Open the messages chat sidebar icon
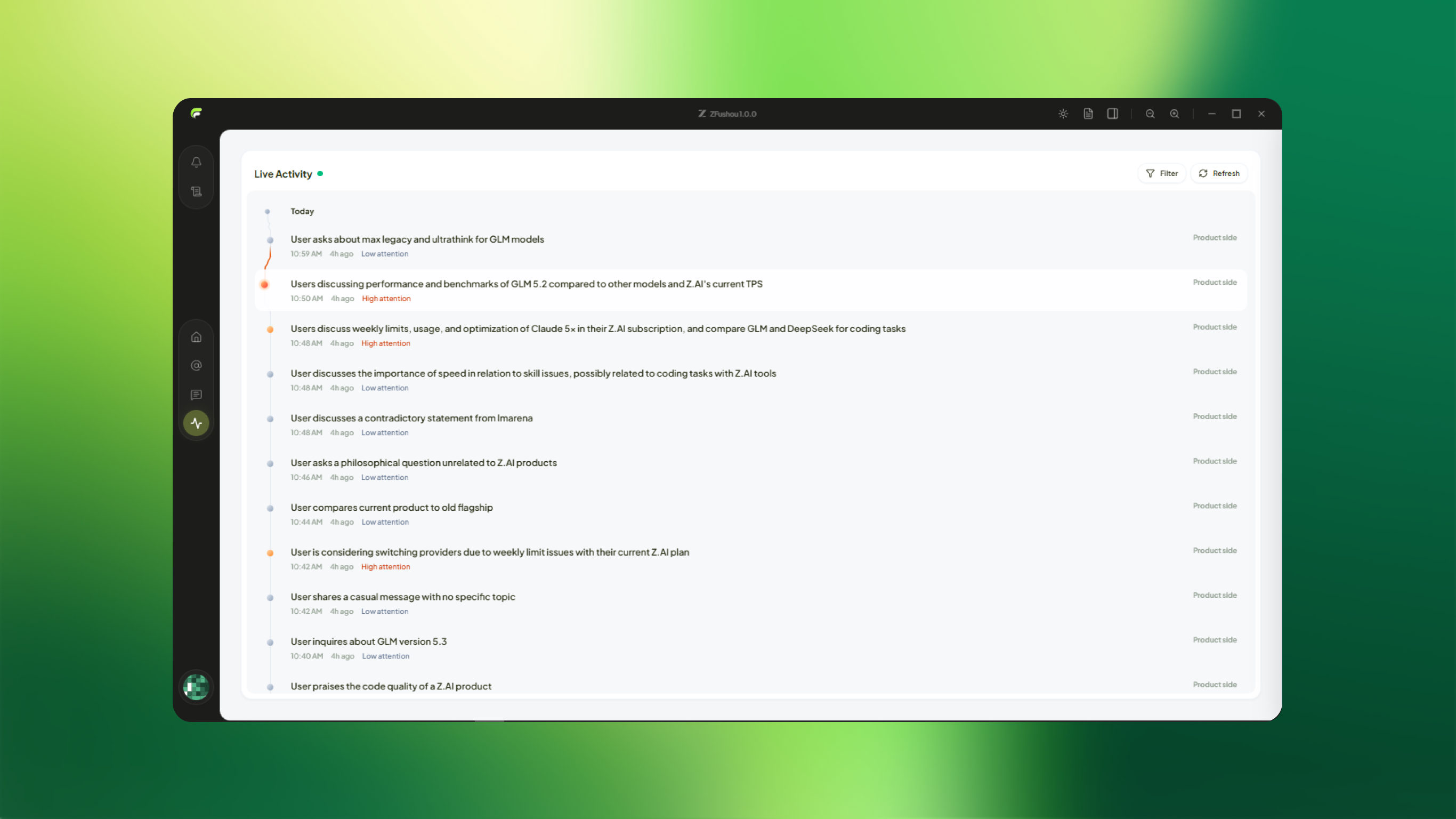 coord(196,395)
